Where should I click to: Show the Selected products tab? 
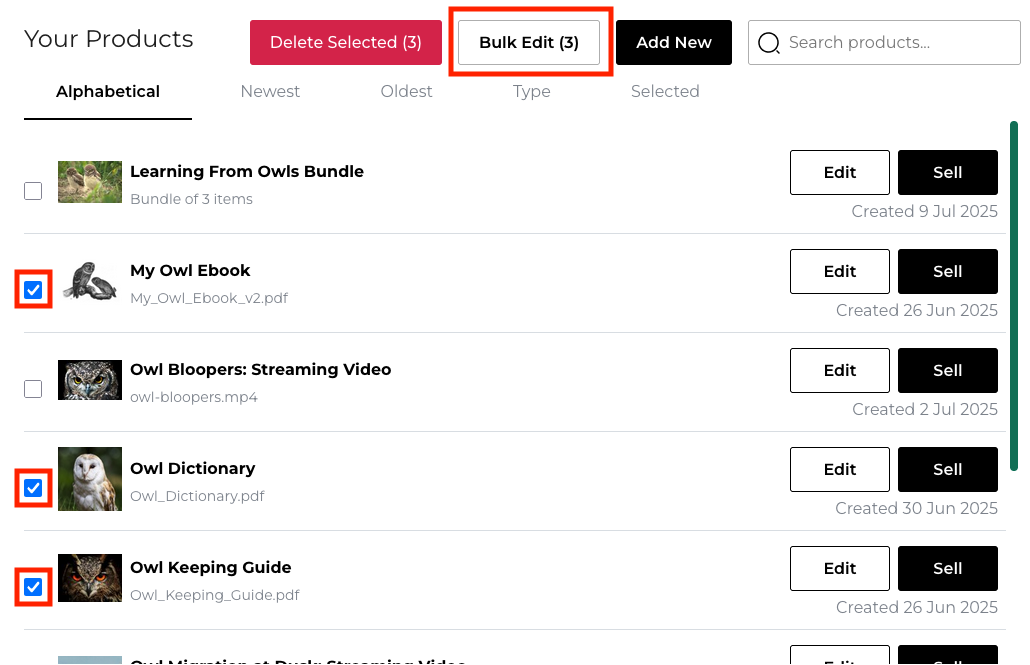(x=665, y=92)
